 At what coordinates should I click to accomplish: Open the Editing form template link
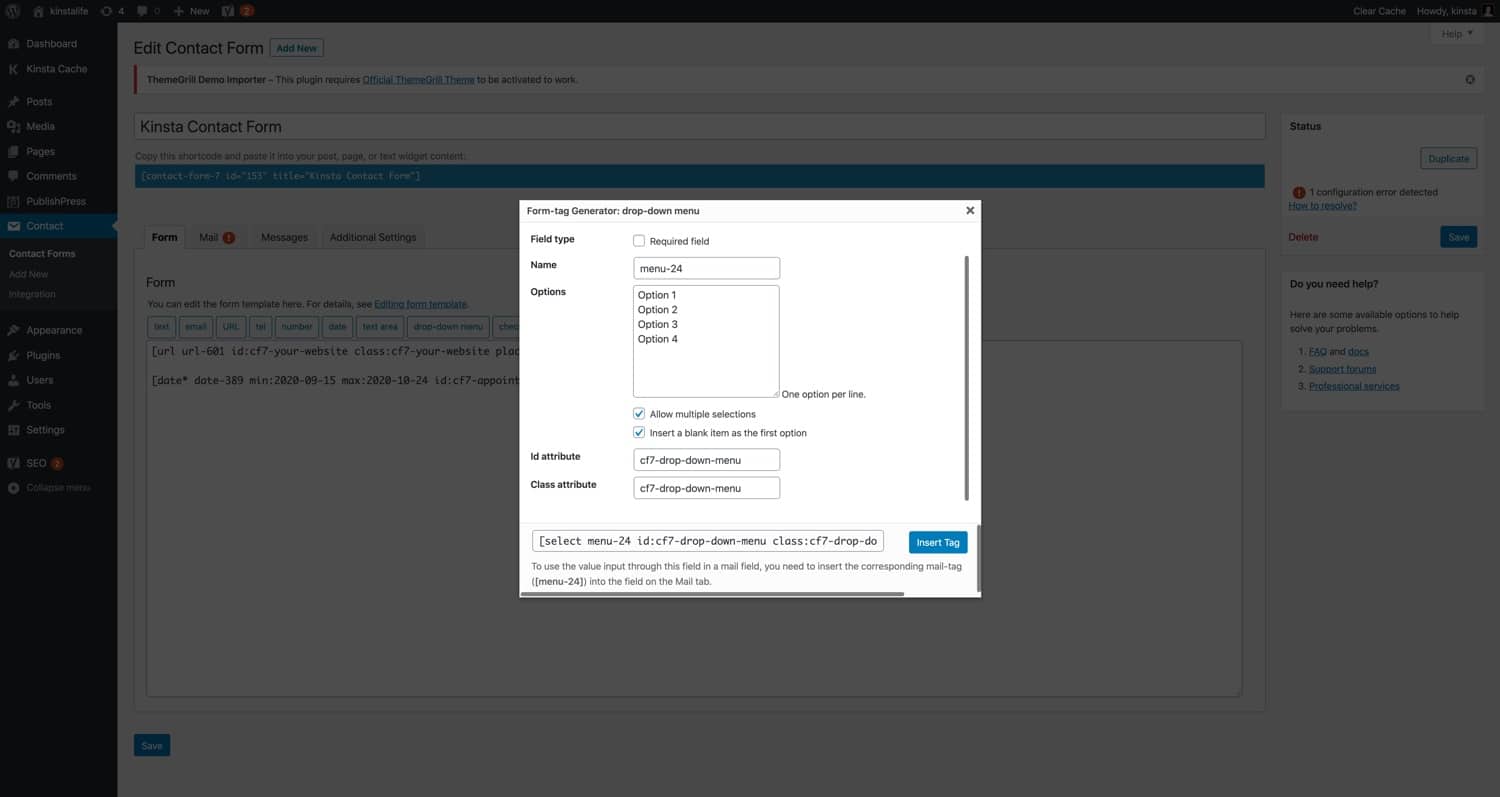click(420, 303)
